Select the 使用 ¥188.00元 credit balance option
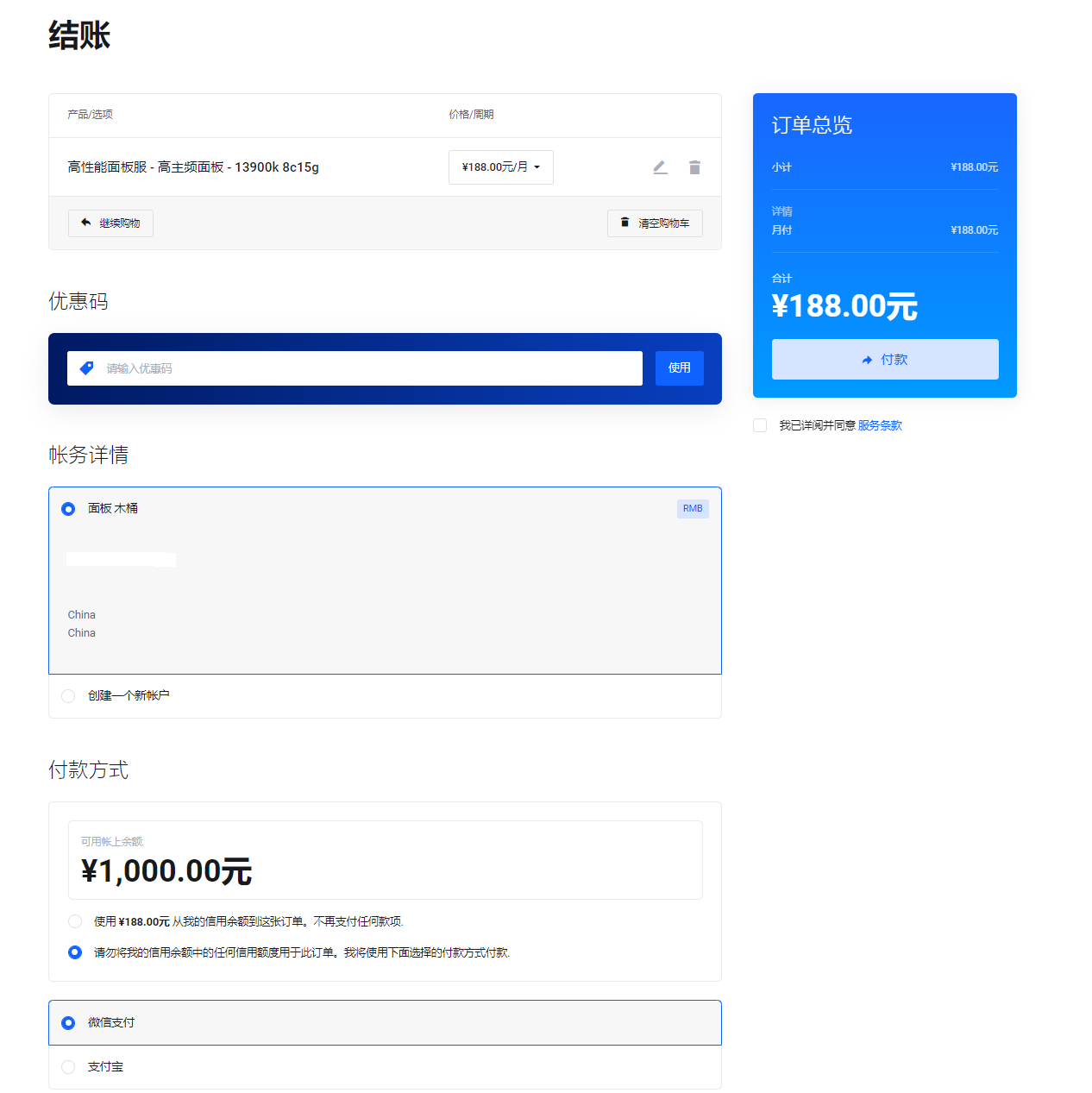Image resolution: width=1092 pixels, height=1093 pixels. click(75, 921)
